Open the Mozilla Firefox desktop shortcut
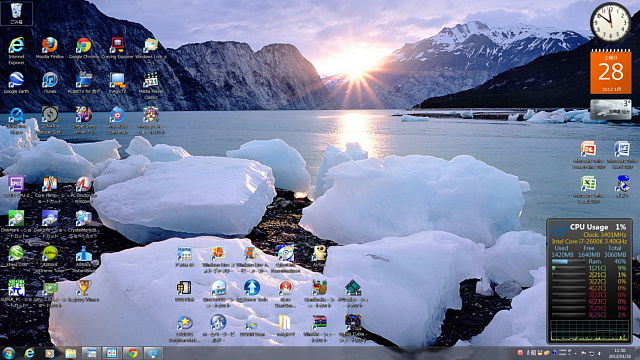Viewport: 640px width, 360px height. point(50,48)
